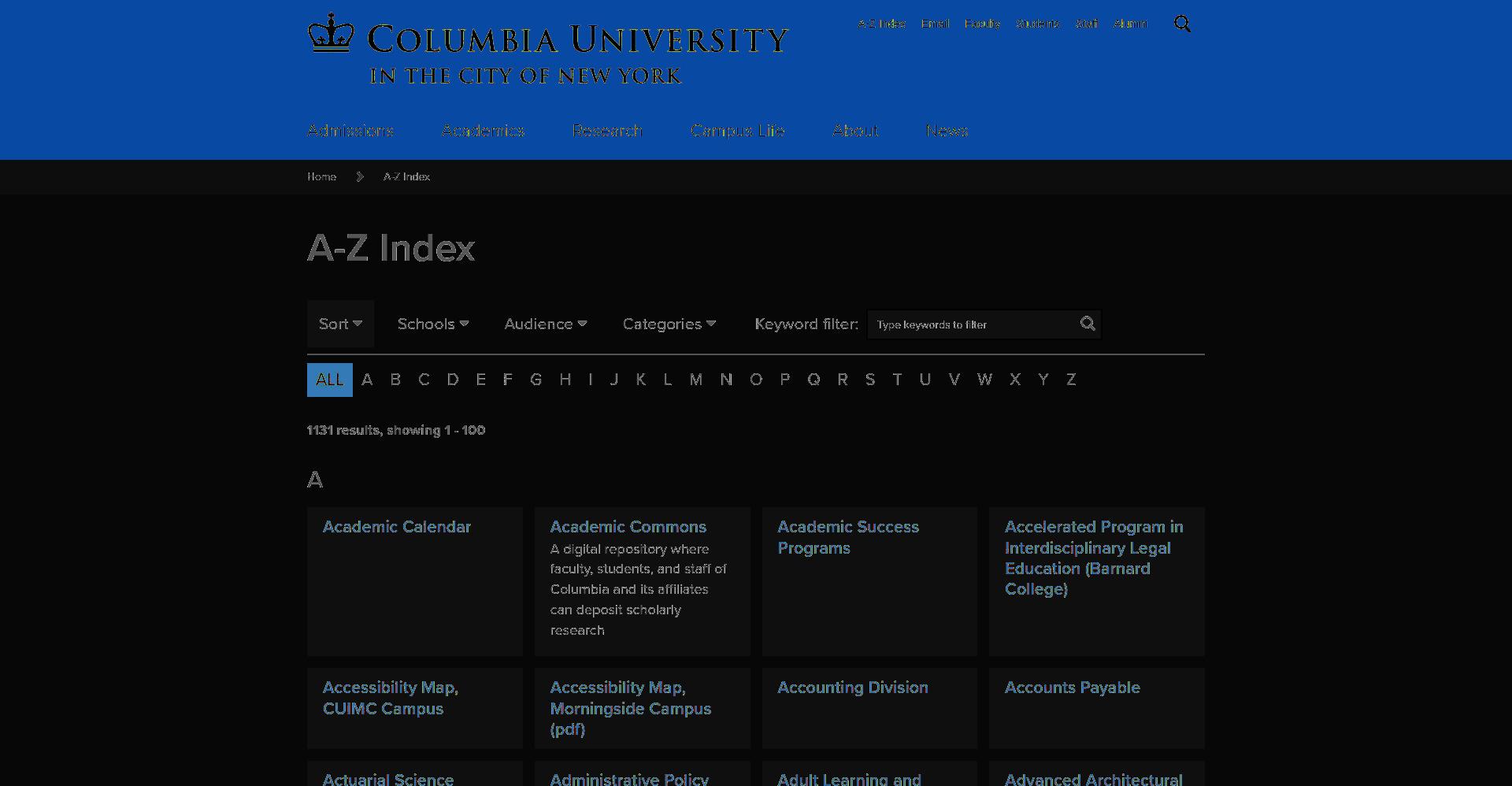Filter index by letter Z

[x=1071, y=380]
